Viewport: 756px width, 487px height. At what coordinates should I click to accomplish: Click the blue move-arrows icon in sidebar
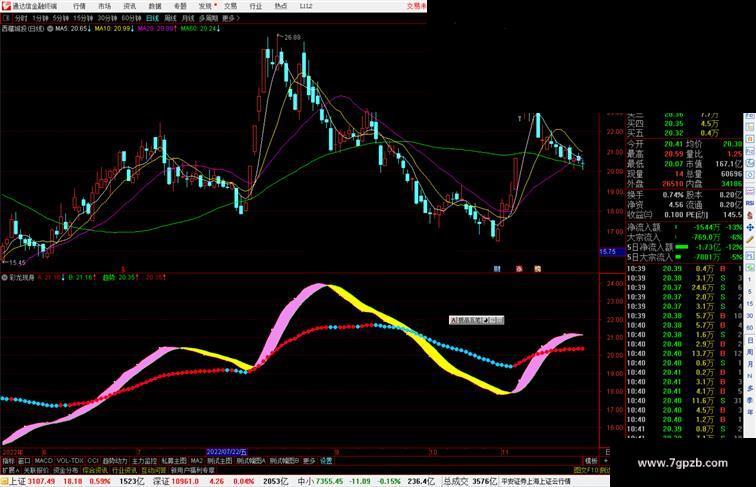750,227
